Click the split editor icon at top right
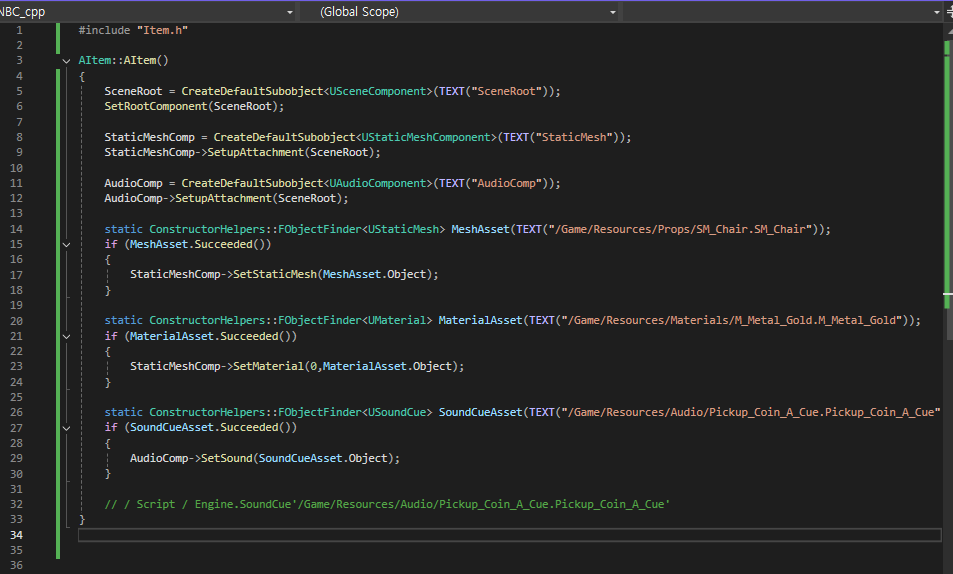 click(949, 12)
